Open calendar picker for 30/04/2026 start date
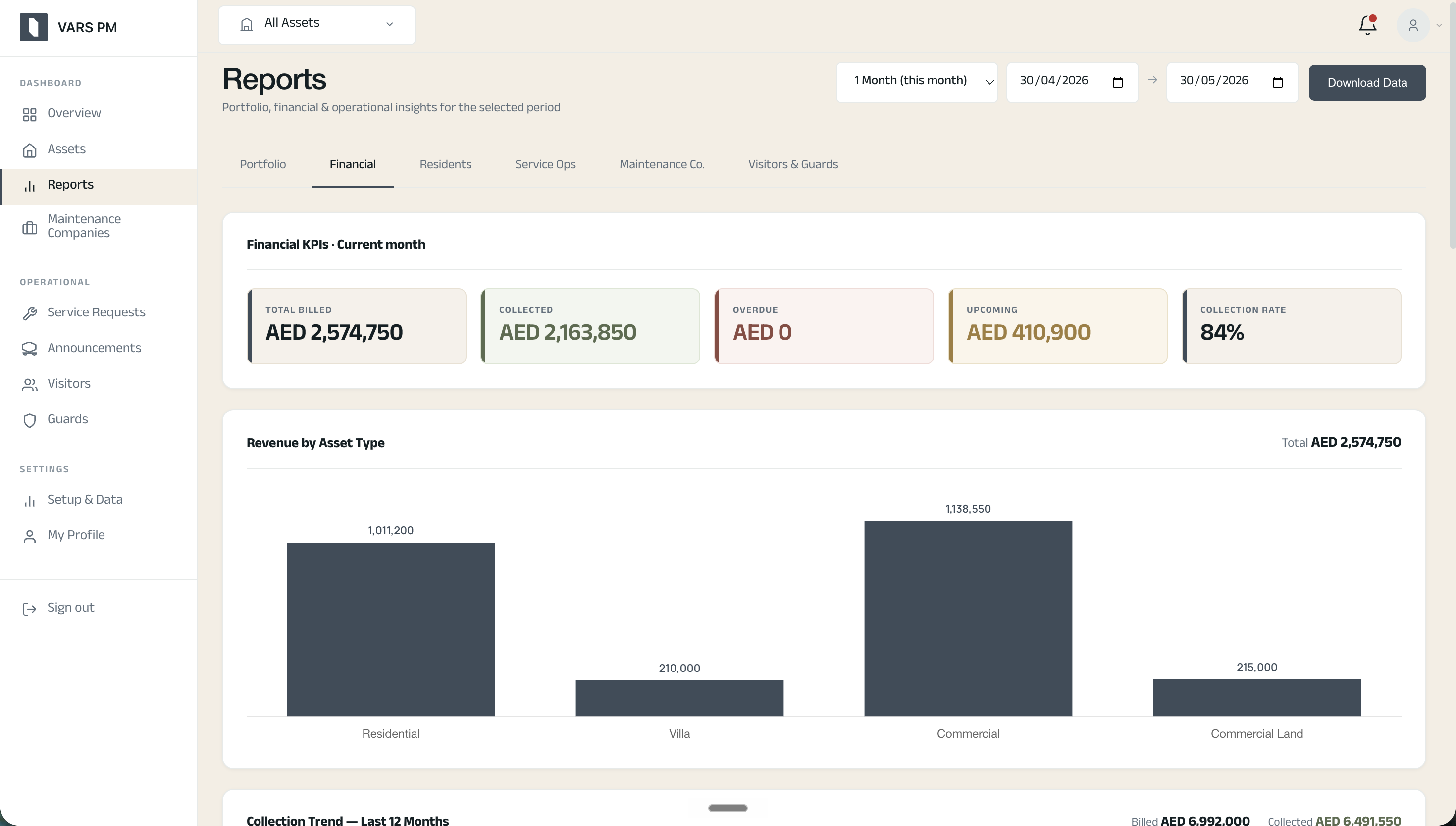This screenshot has height=826, width=1456. coord(1117,82)
